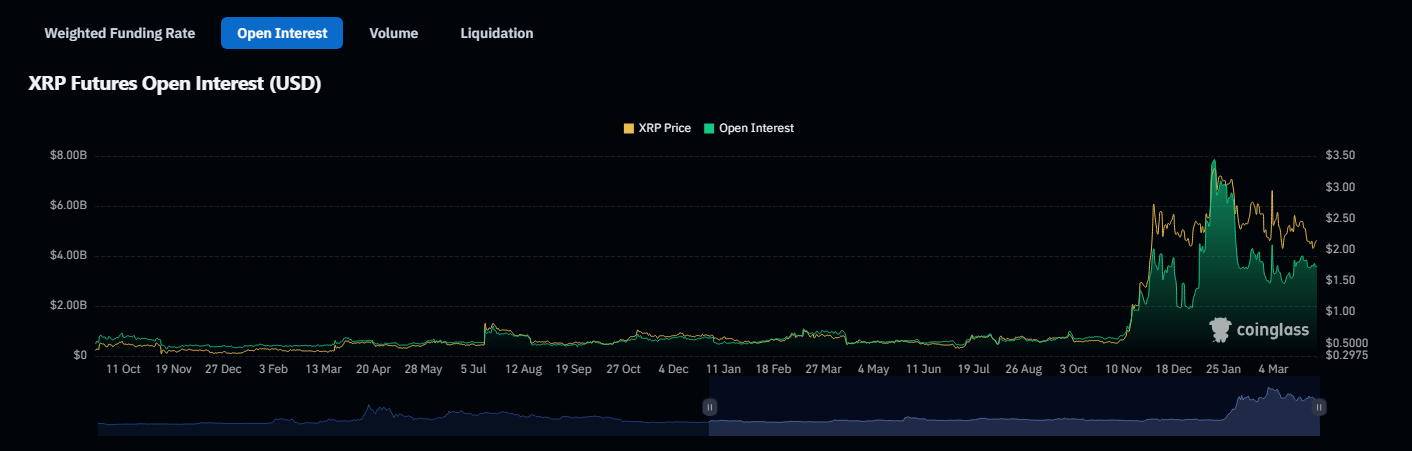Click the green Open Interest color swatch

(710, 128)
